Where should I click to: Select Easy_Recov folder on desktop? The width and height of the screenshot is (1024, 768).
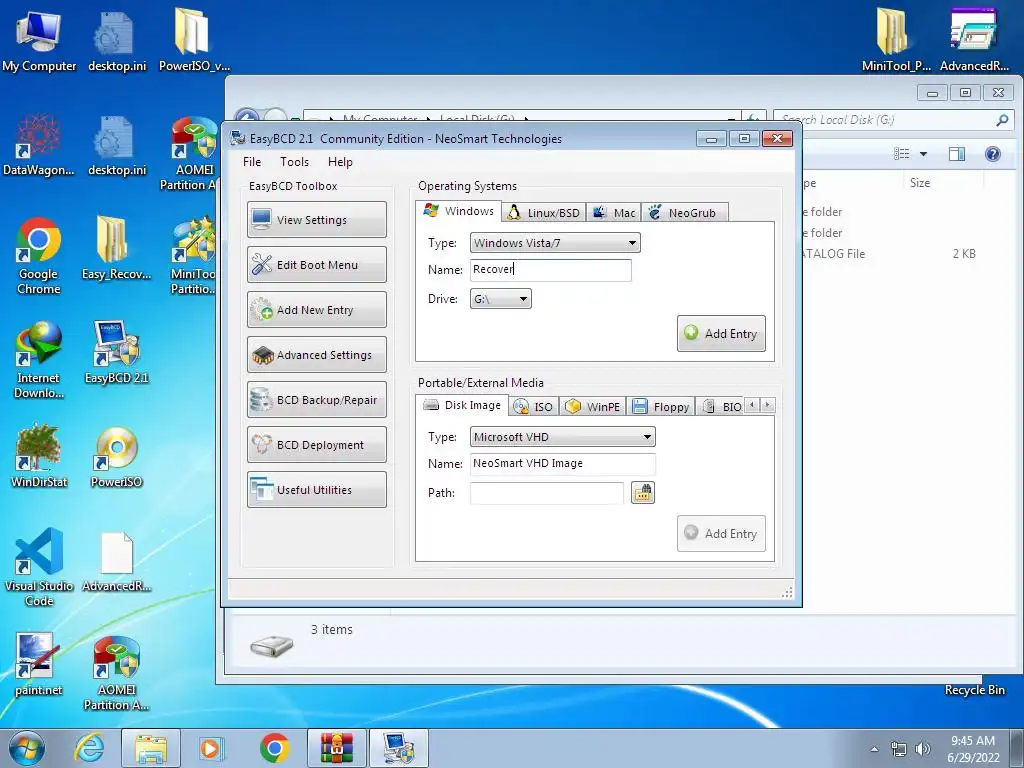click(x=116, y=248)
